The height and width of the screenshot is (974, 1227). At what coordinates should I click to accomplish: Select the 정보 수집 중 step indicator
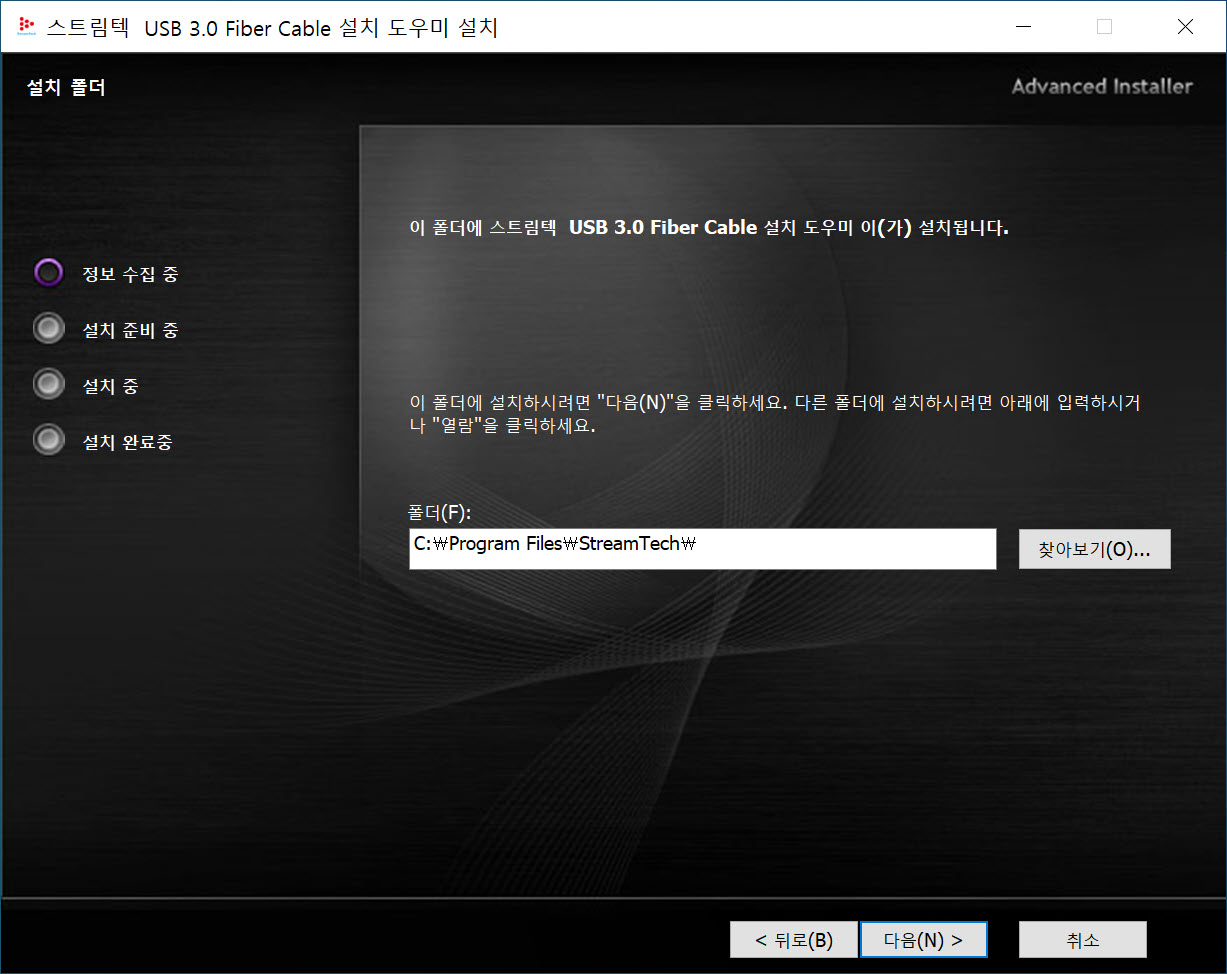48,273
